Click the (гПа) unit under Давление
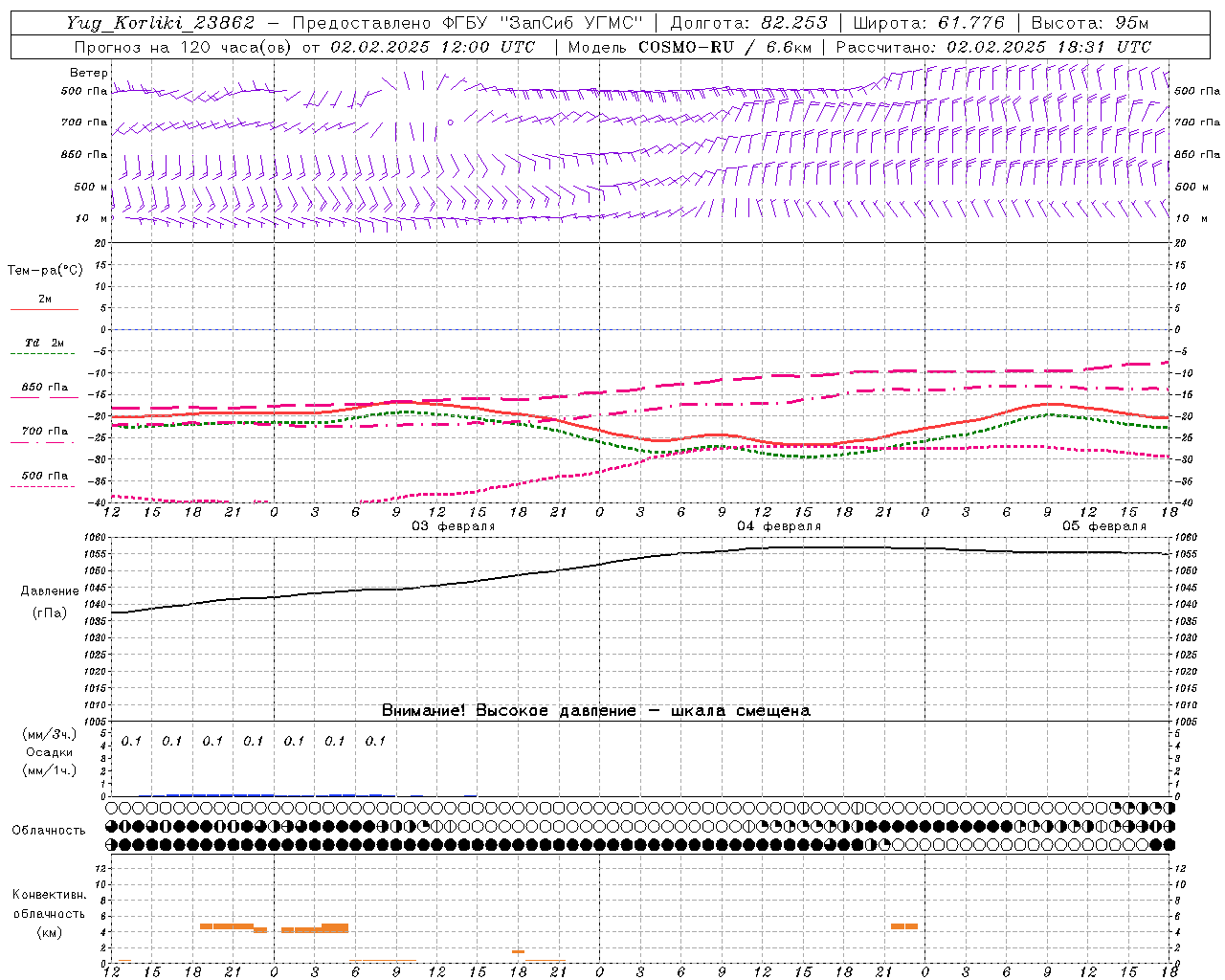This screenshot has height=980, width=1225. click(x=50, y=613)
